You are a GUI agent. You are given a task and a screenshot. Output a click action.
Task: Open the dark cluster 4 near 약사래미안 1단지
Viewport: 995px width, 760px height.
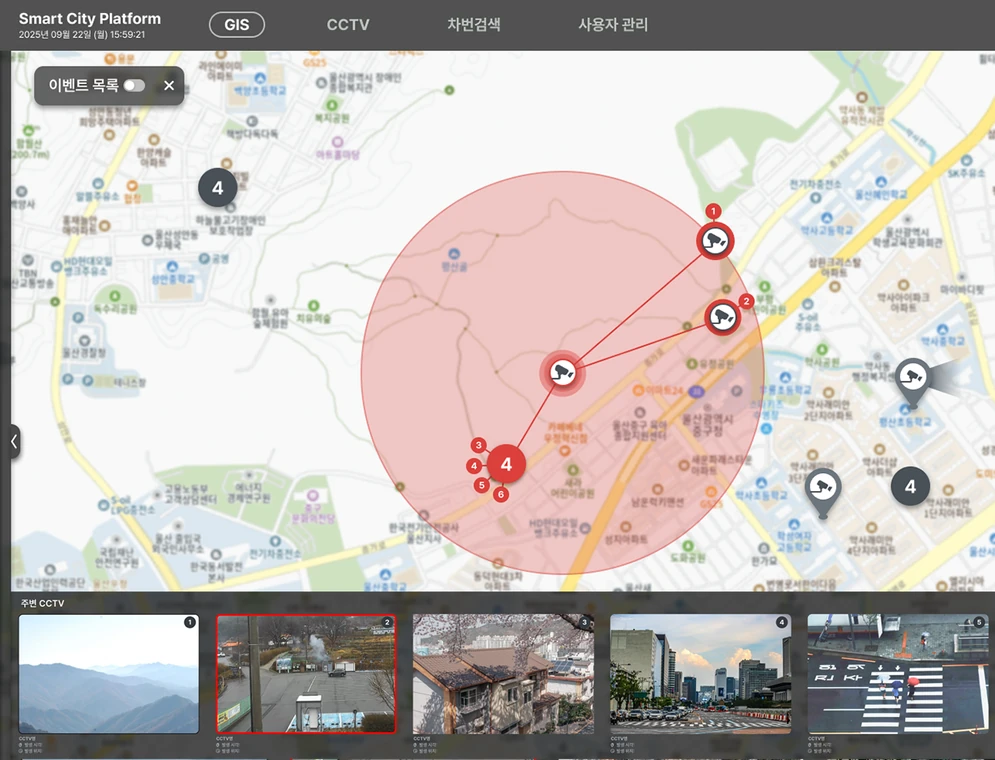(910, 487)
